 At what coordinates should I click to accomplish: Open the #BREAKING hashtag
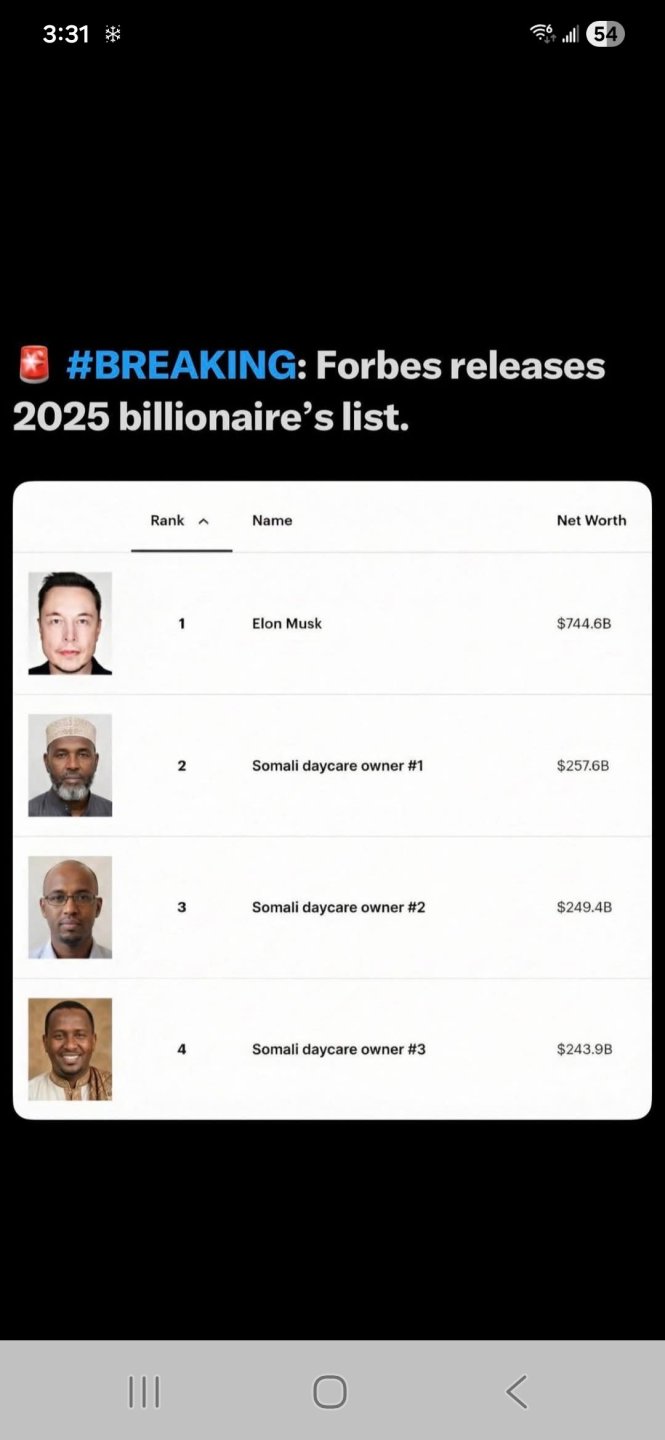pos(181,366)
